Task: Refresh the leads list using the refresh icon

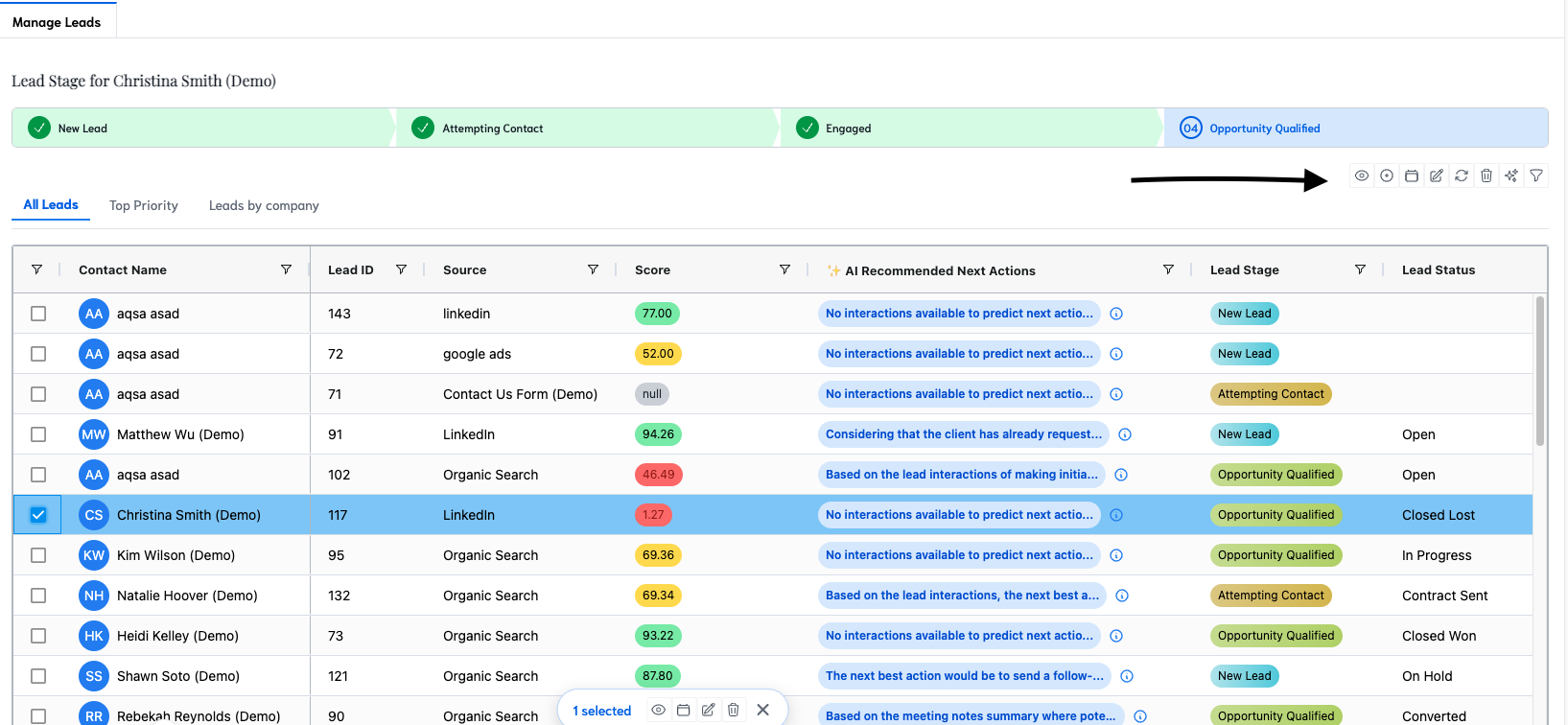Action: click(1461, 175)
